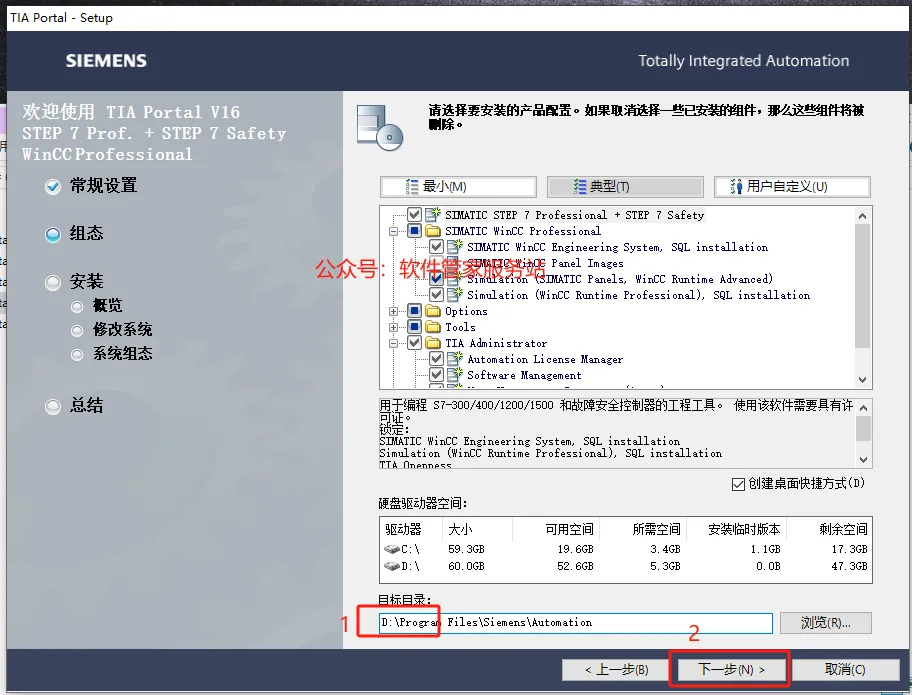Click the Simulation WinCC Runtime Professional component icon

455,295
